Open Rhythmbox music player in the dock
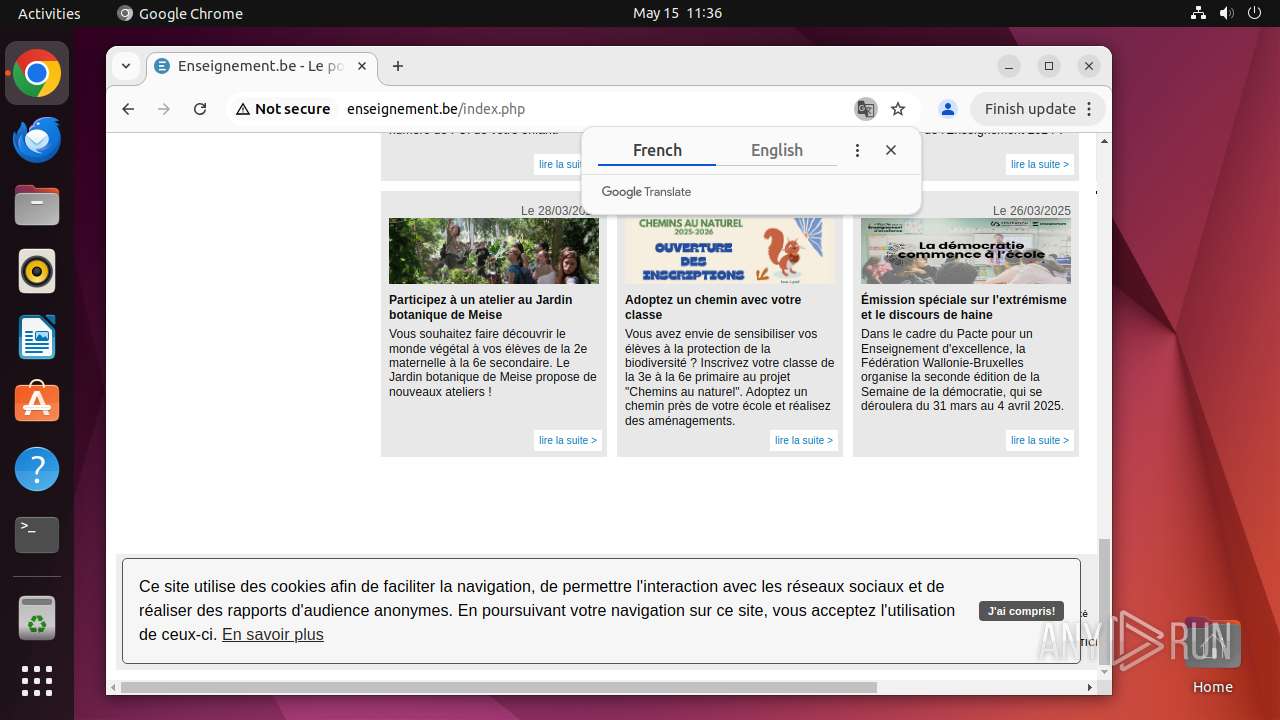This screenshot has width=1280, height=720. click(37, 271)
